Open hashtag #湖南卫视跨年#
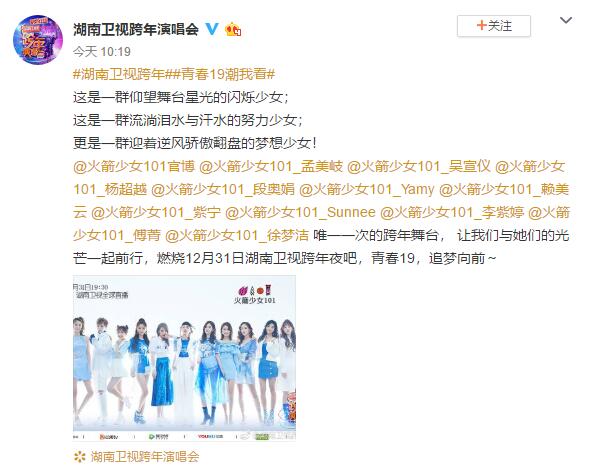This screenshot has height=471, width=589. [x=119, y=74]
